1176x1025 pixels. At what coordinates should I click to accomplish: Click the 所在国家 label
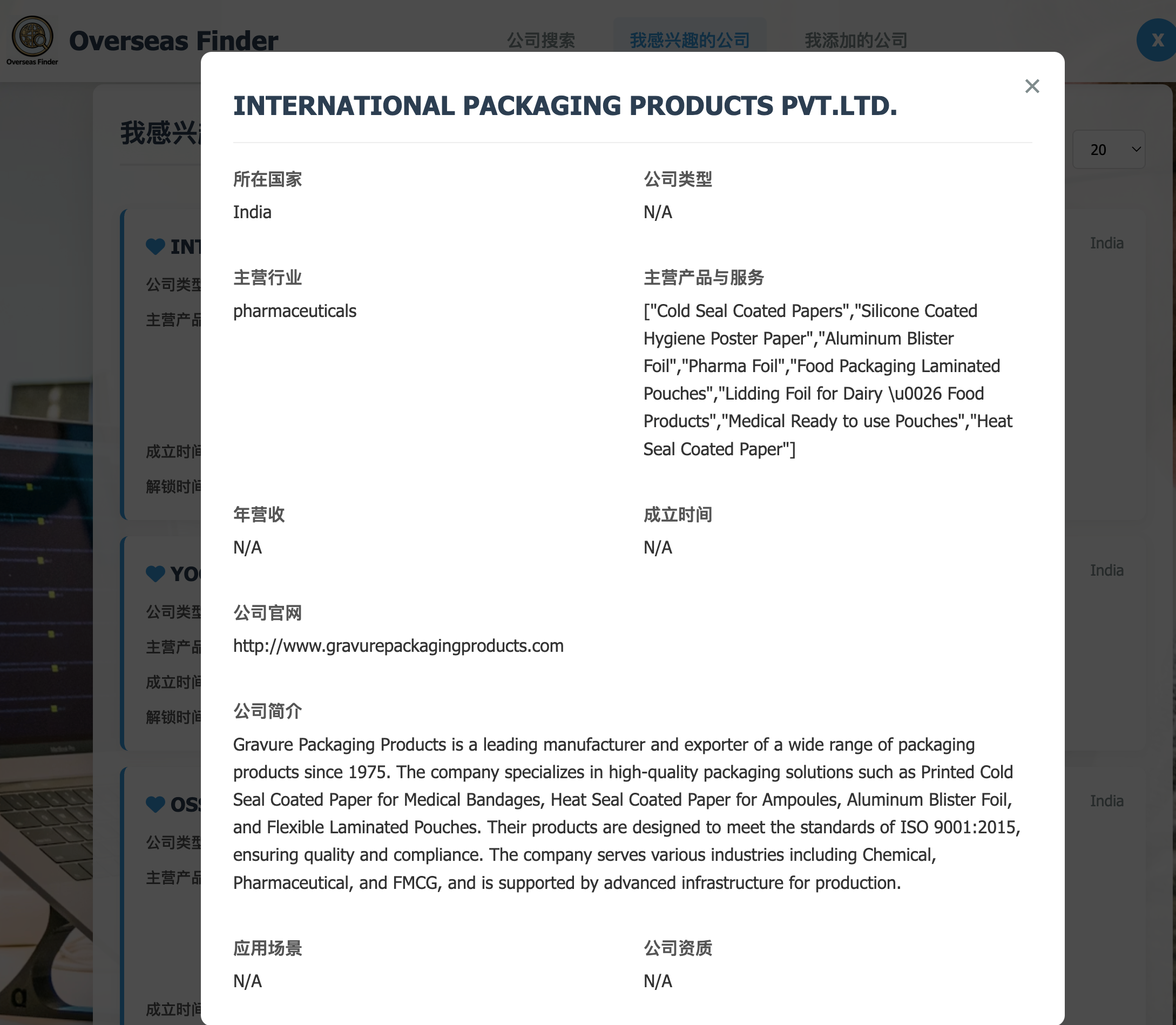[x=267, y=179]
